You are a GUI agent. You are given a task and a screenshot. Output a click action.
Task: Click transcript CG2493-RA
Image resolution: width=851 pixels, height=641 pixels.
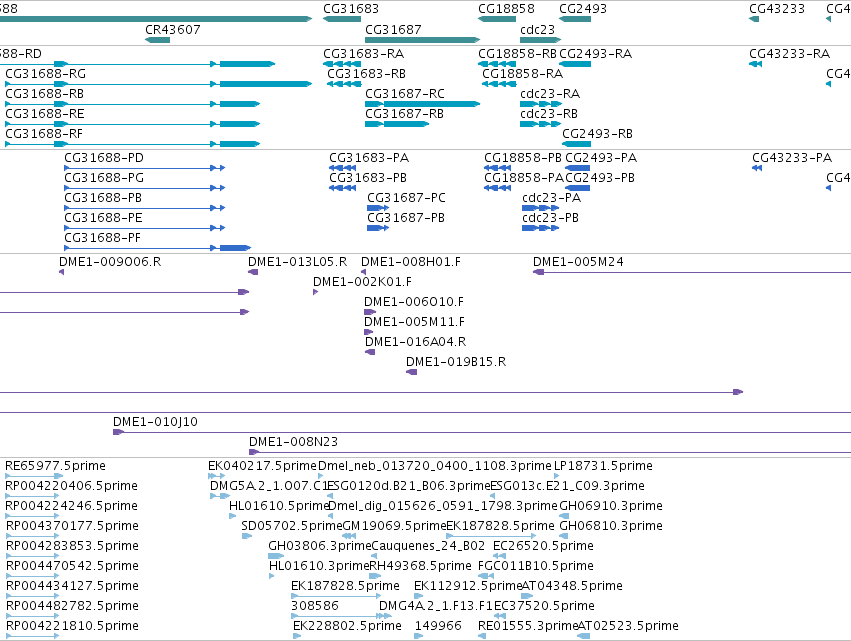[x=595, y=54]
